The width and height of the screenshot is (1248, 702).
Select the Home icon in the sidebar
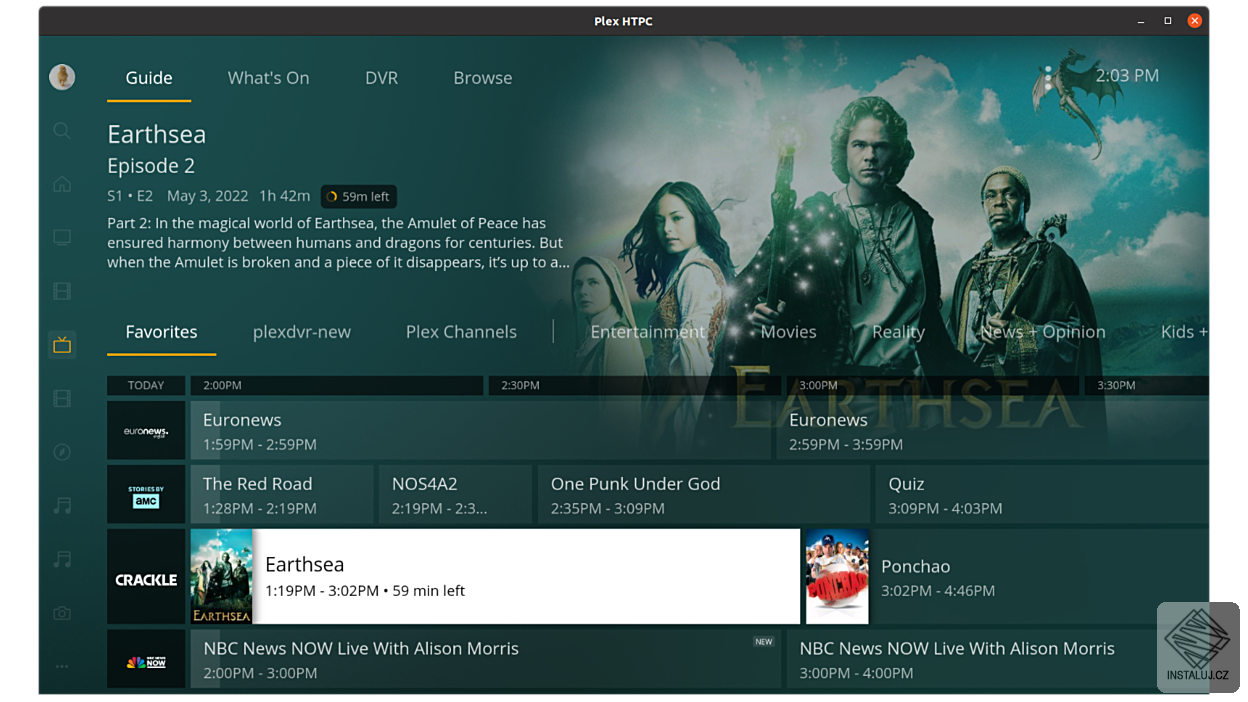pos(62,184)
